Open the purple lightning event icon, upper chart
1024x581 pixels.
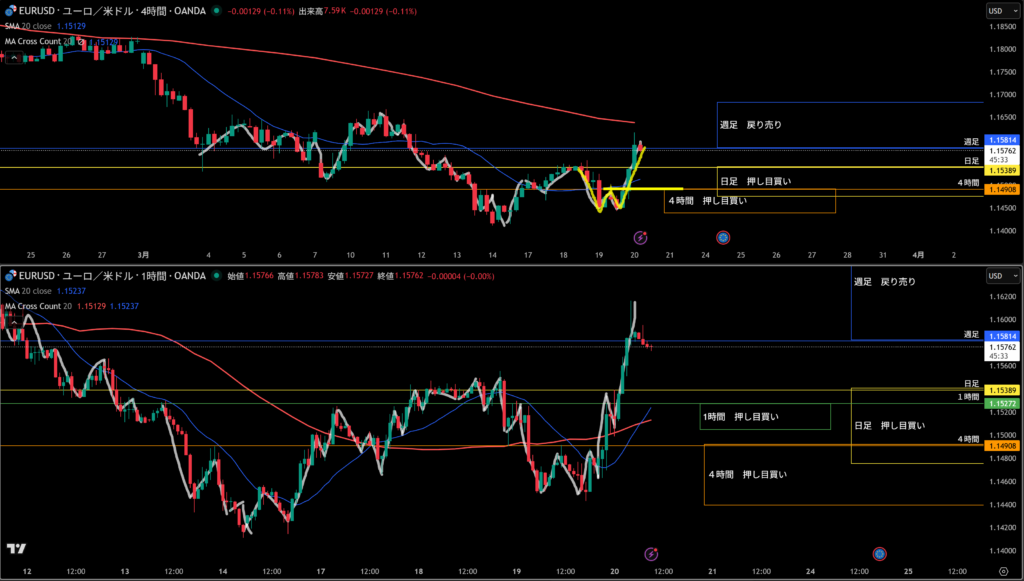[641, 238]
